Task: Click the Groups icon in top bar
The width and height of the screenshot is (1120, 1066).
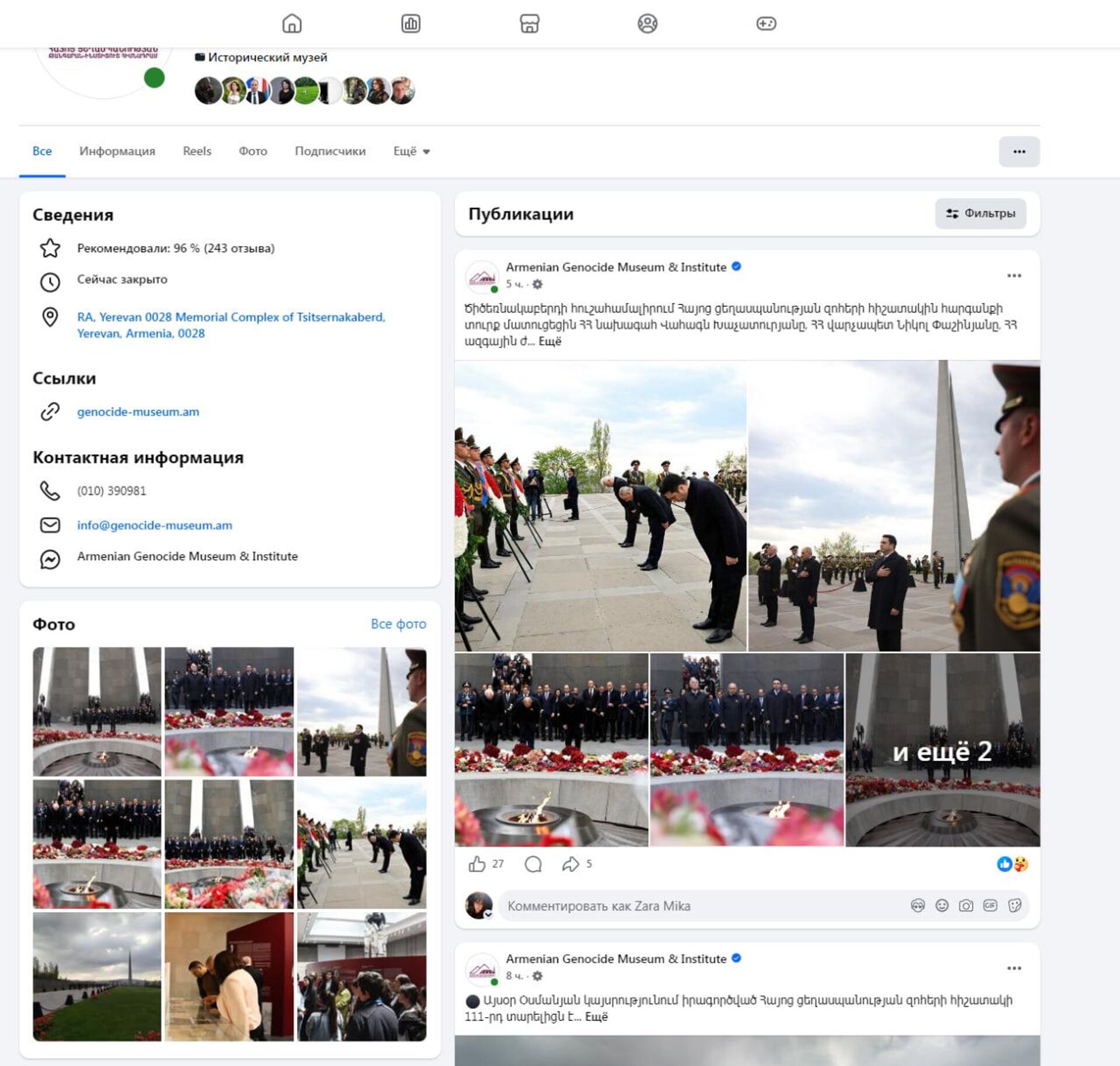Action: [647, 24]
